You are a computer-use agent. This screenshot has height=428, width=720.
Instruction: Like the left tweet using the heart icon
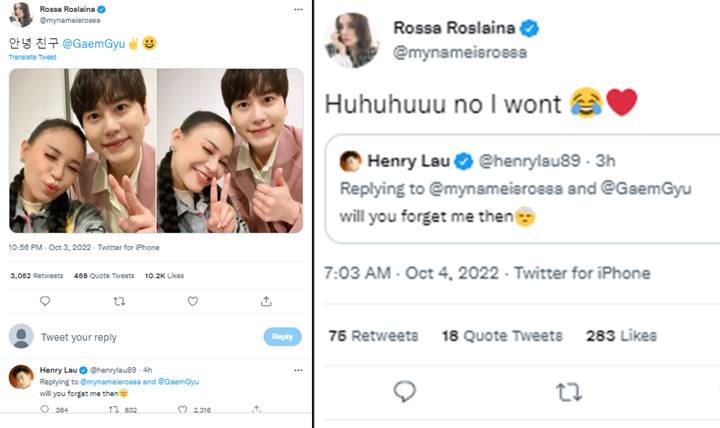click(x=193, y=301)
